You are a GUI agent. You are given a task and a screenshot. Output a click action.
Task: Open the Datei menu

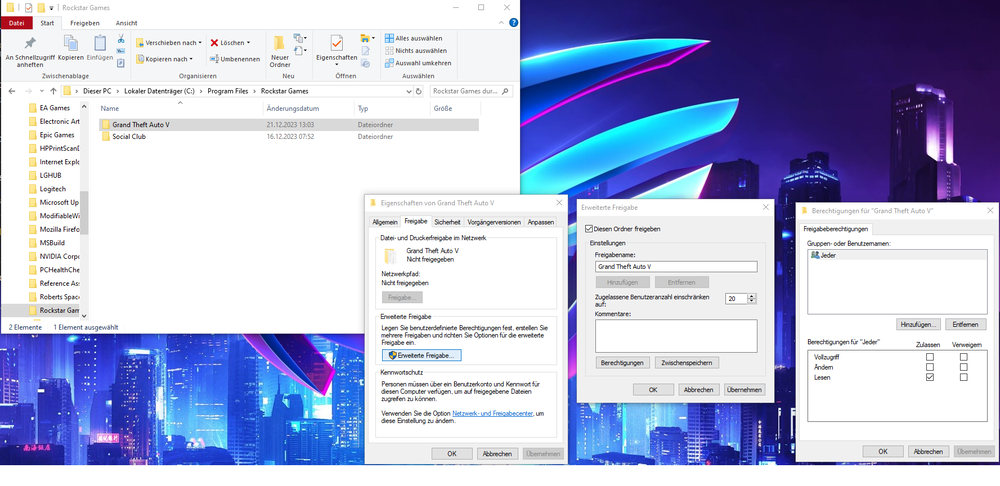point(16,23)
